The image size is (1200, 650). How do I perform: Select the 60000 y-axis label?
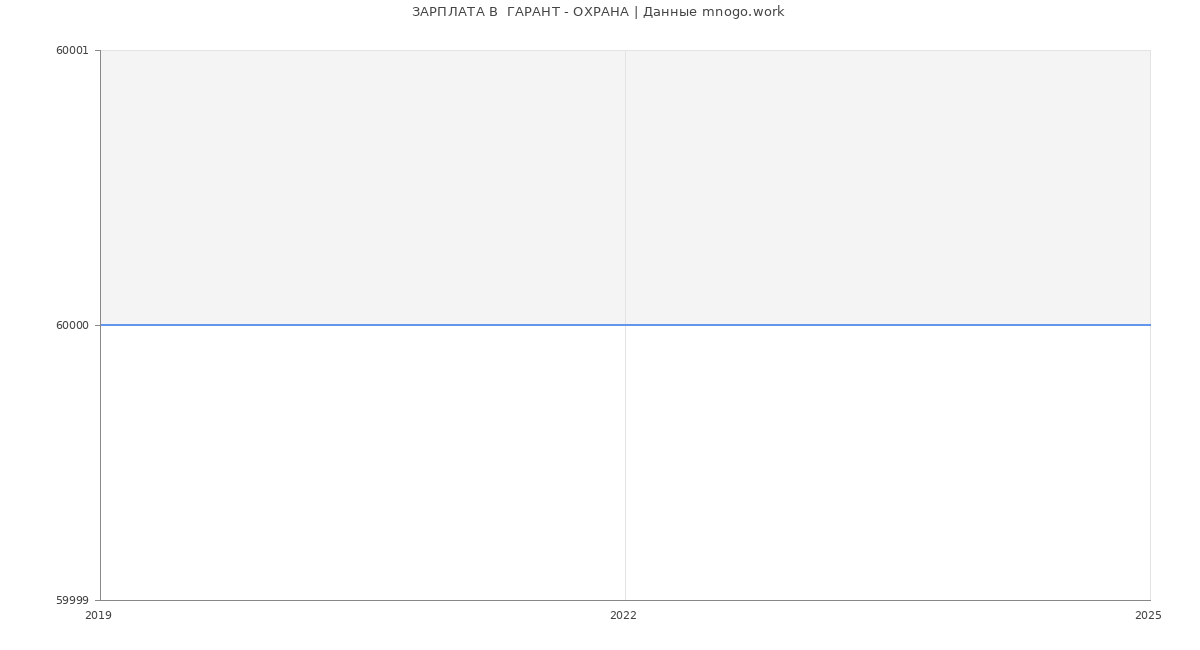[x=72, y=325]
